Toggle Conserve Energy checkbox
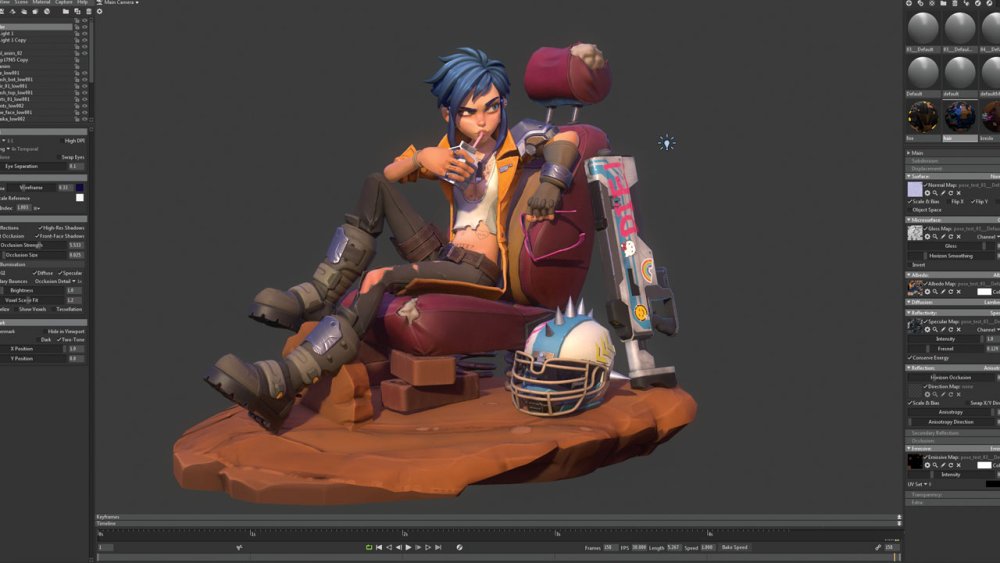This screenshot has height=563, width=1000. (910, 358)
